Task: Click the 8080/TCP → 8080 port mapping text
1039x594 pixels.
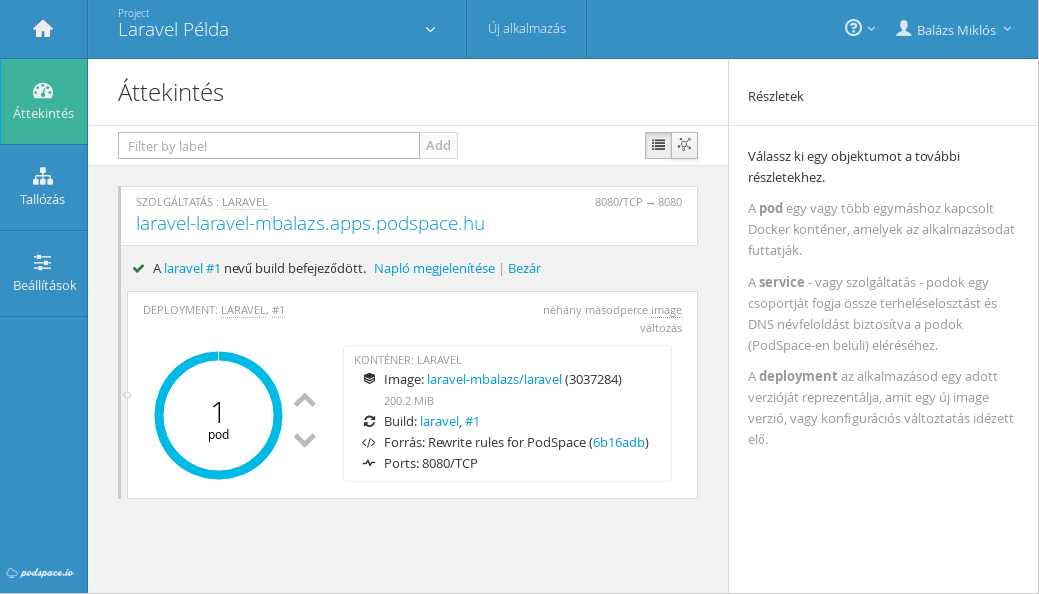Action: (638, 202)
